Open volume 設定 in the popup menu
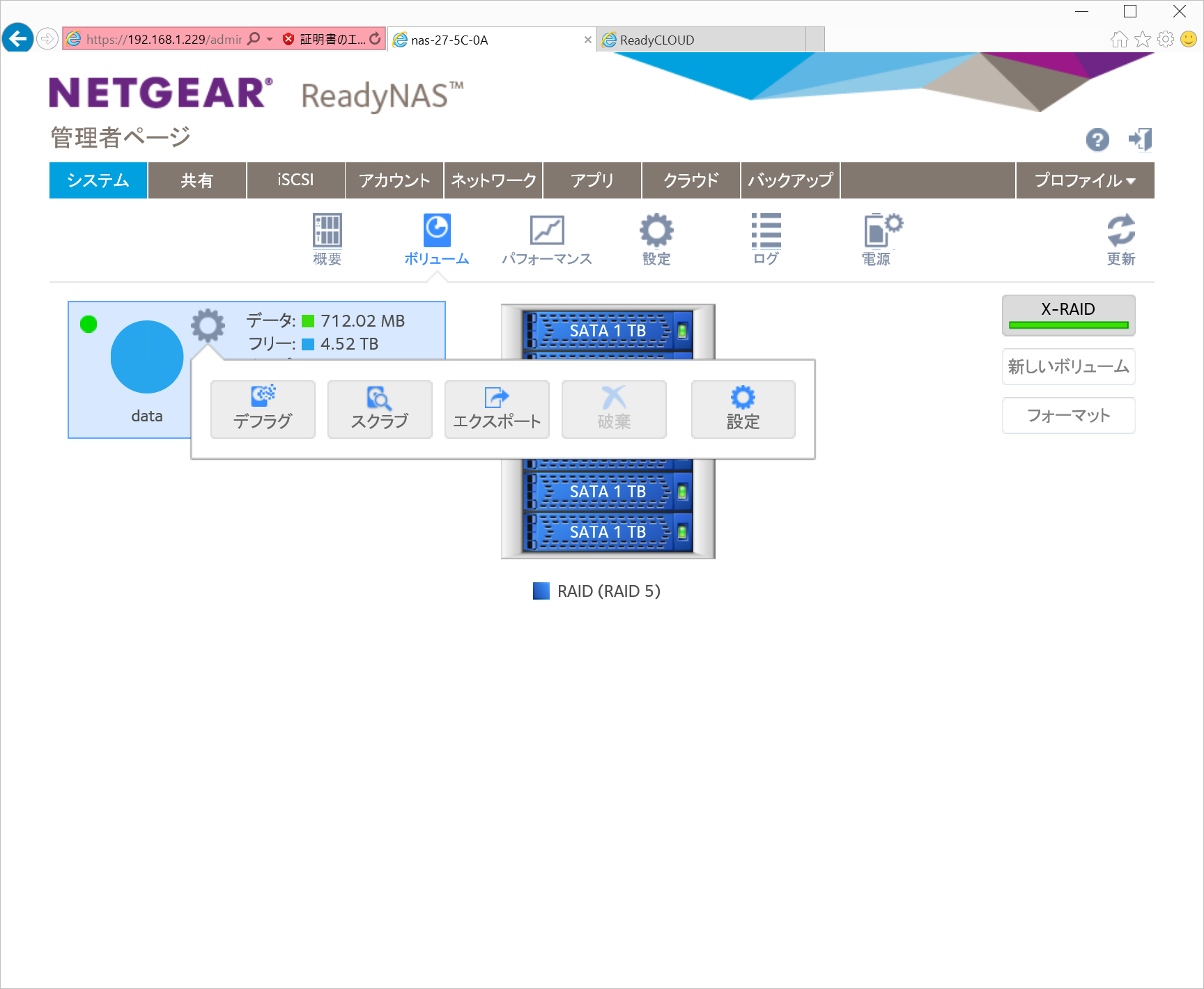Screen dimensions: 1204x989 pos(743,410)
